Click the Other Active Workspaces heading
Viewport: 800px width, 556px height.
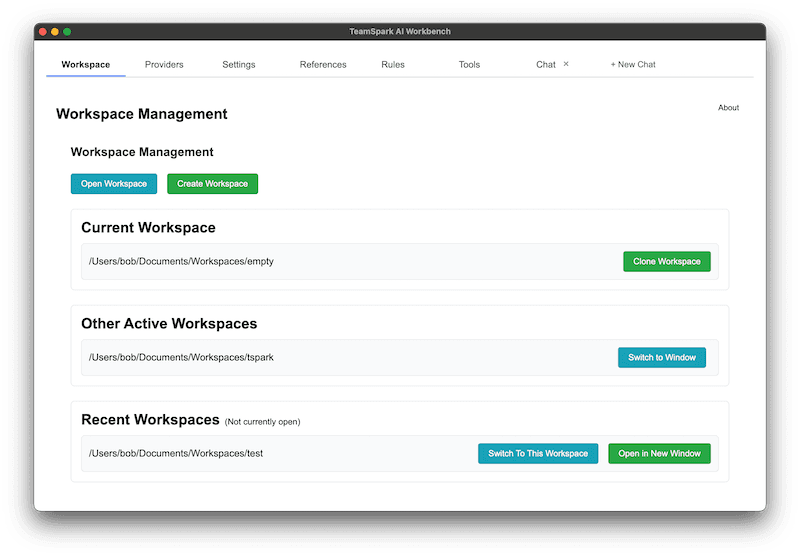click(x=169, y=323)
